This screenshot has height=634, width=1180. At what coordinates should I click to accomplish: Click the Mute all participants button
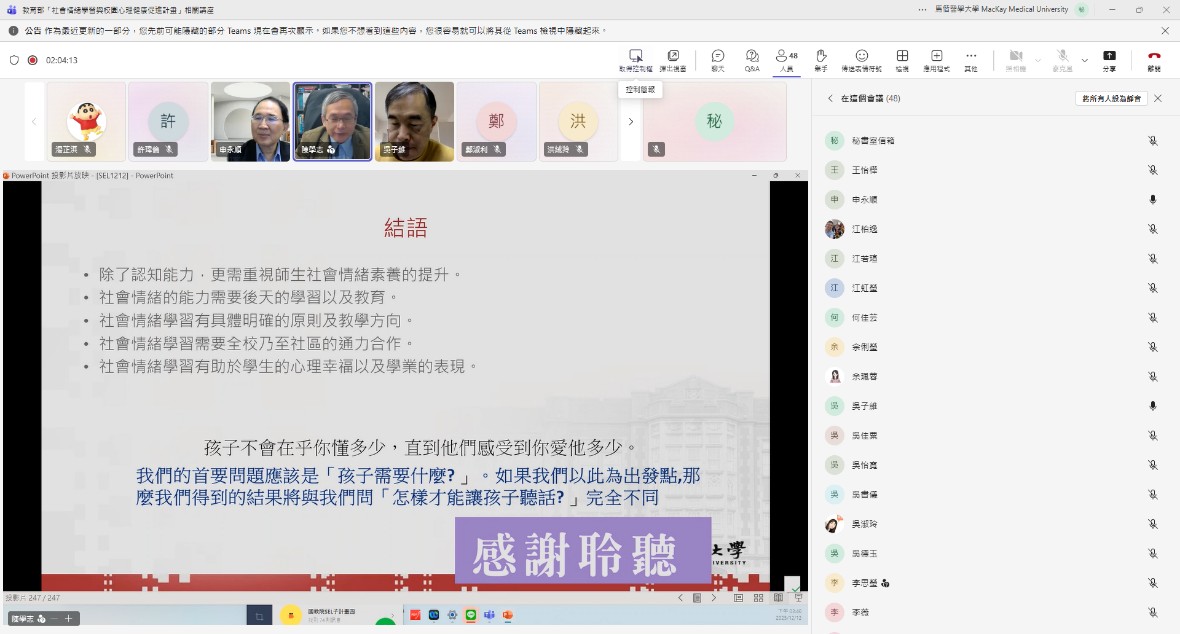click(1111, 99)
